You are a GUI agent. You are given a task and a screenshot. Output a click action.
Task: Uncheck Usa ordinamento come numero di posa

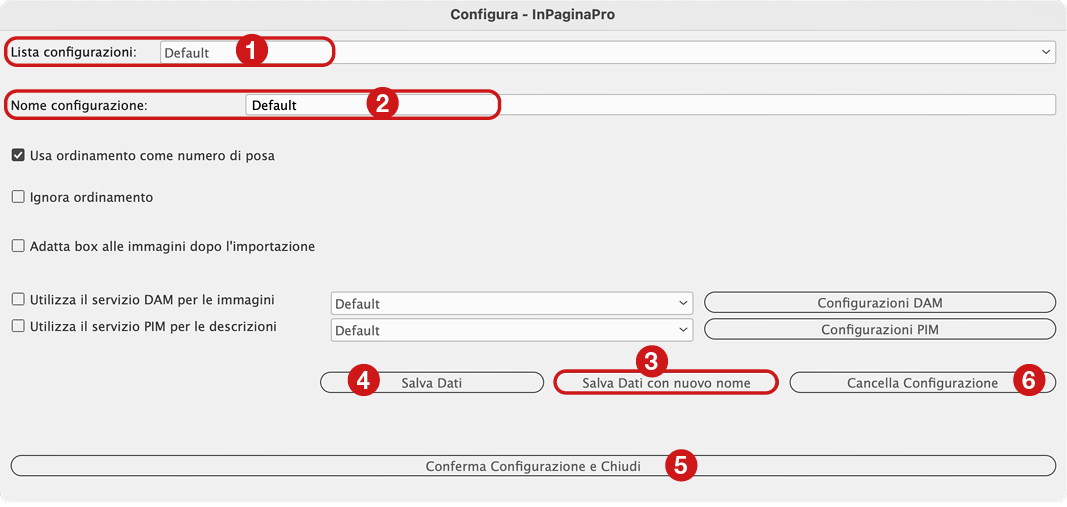coord(18,155)
